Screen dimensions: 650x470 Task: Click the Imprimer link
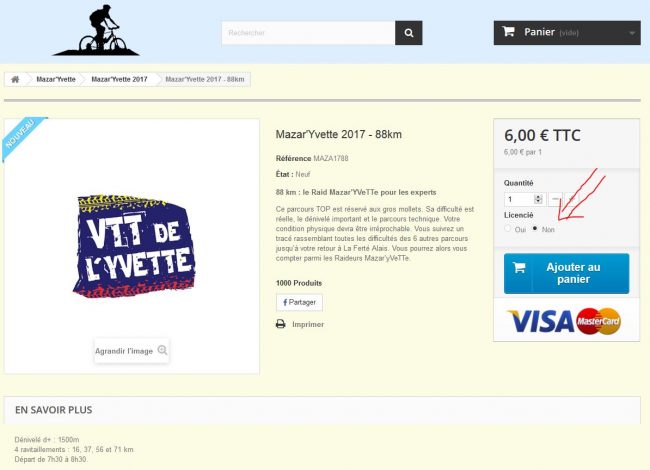tap(307, 324)
